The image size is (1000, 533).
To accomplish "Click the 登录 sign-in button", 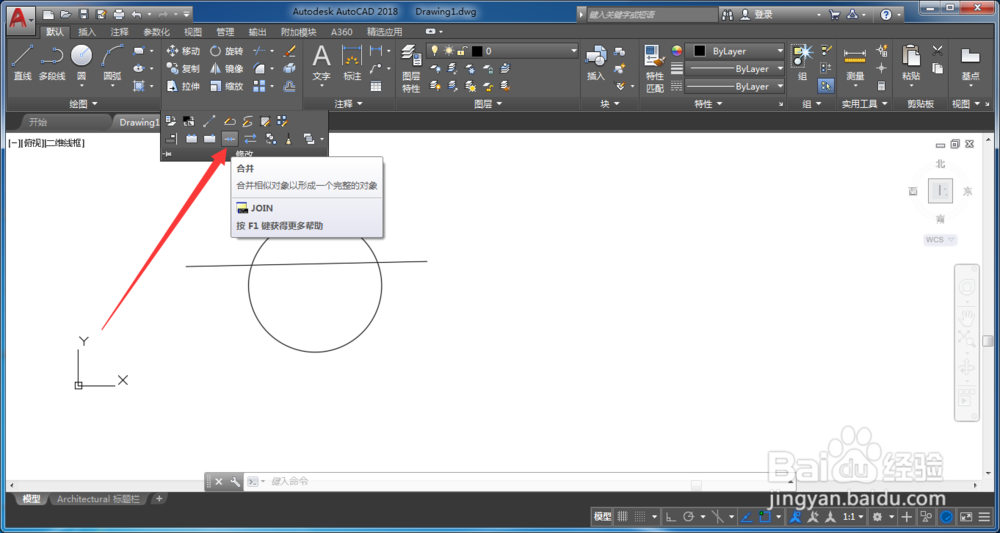I will (757, 14).
